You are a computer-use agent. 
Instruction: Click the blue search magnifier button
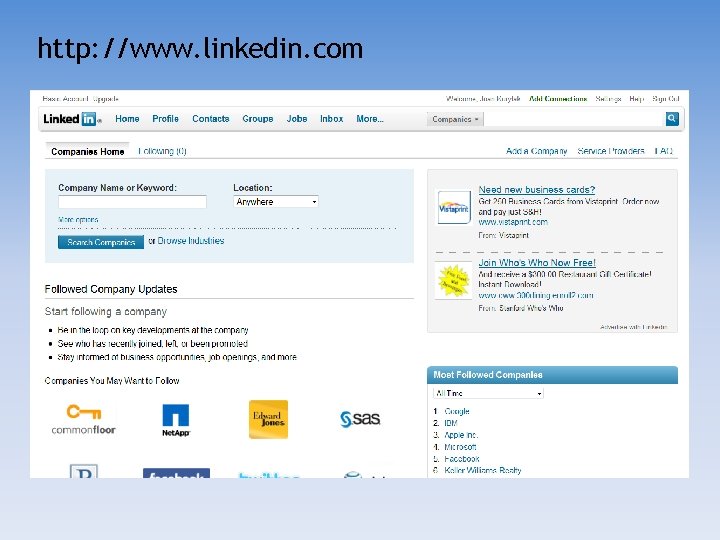pyautogui.click(x=672, y=119)
